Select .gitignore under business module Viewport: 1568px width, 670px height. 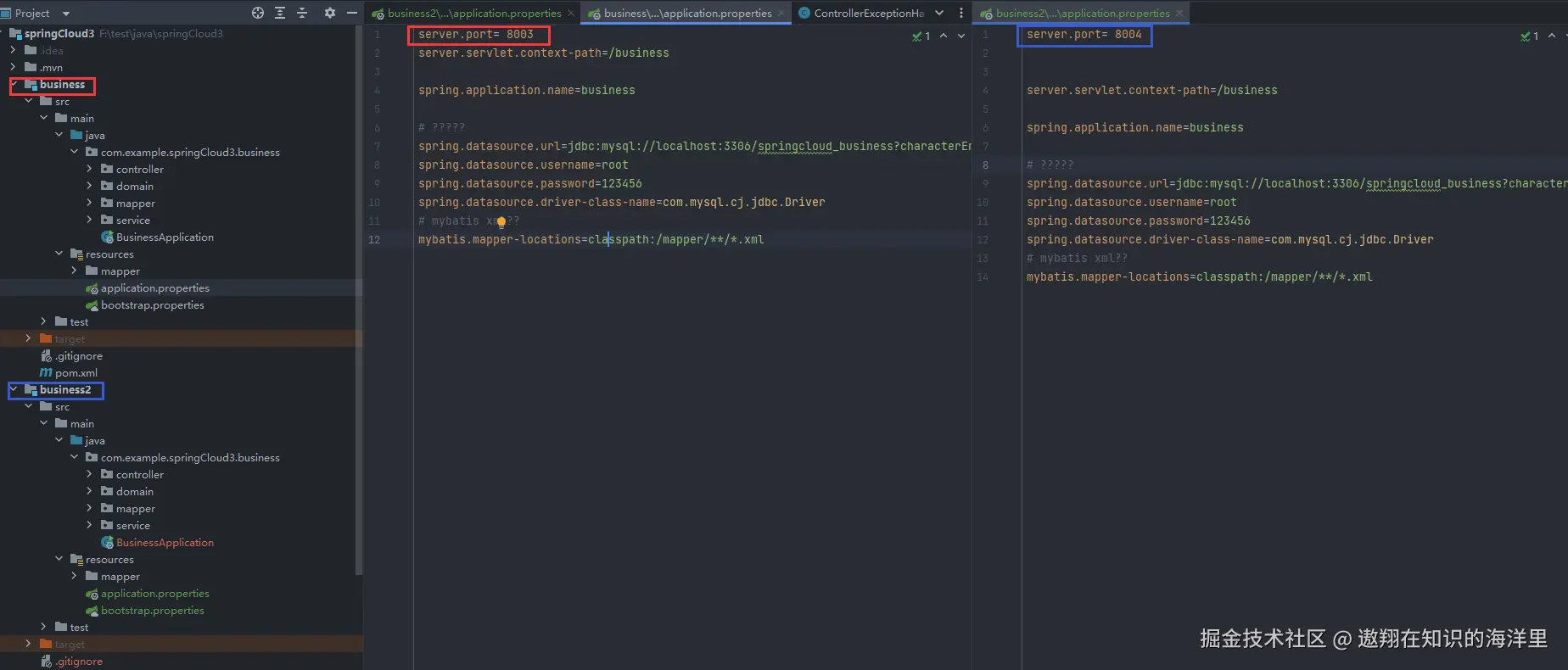[x=79, y=356]
